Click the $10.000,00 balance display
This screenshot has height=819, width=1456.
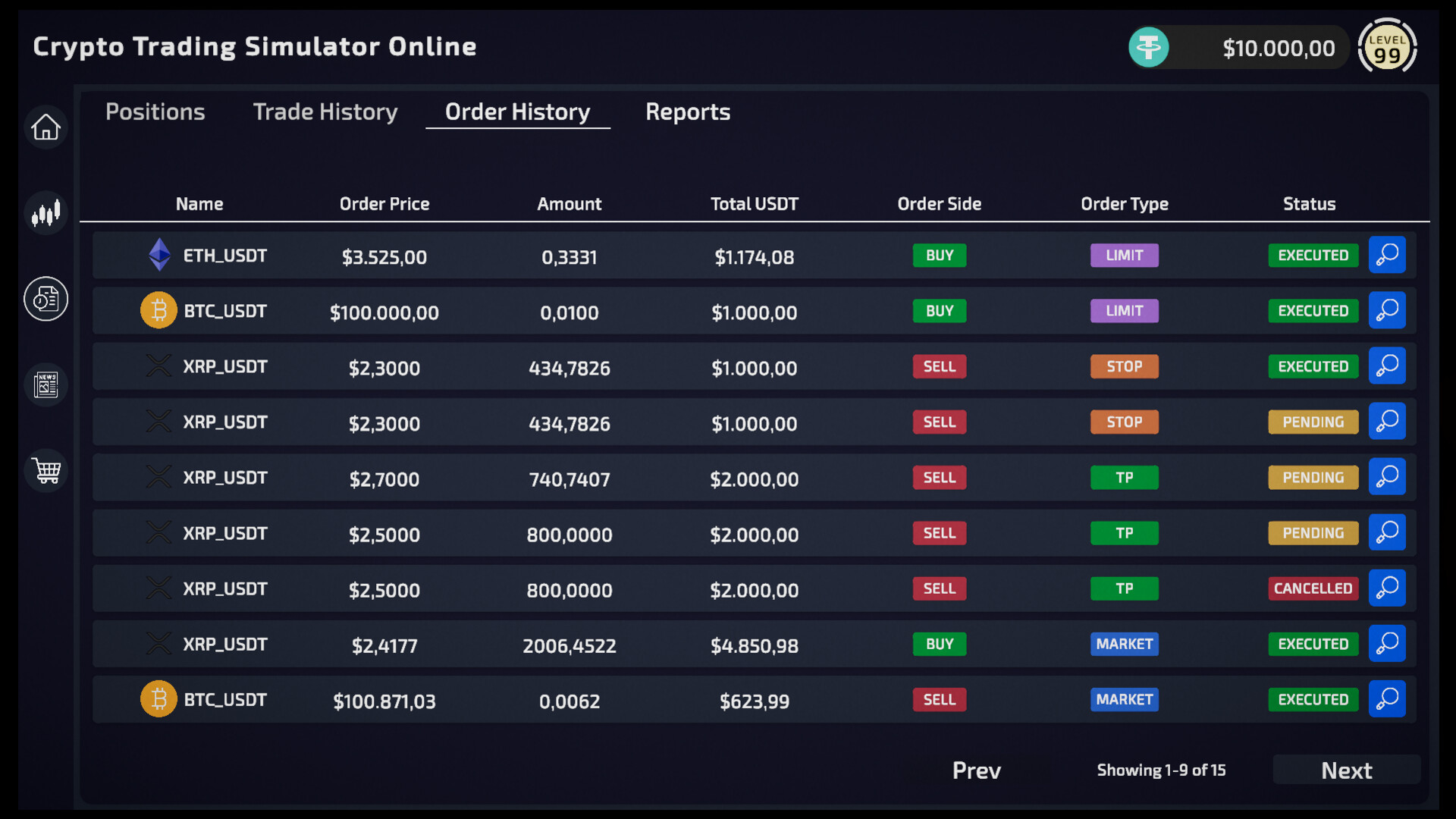(1279, 47)
